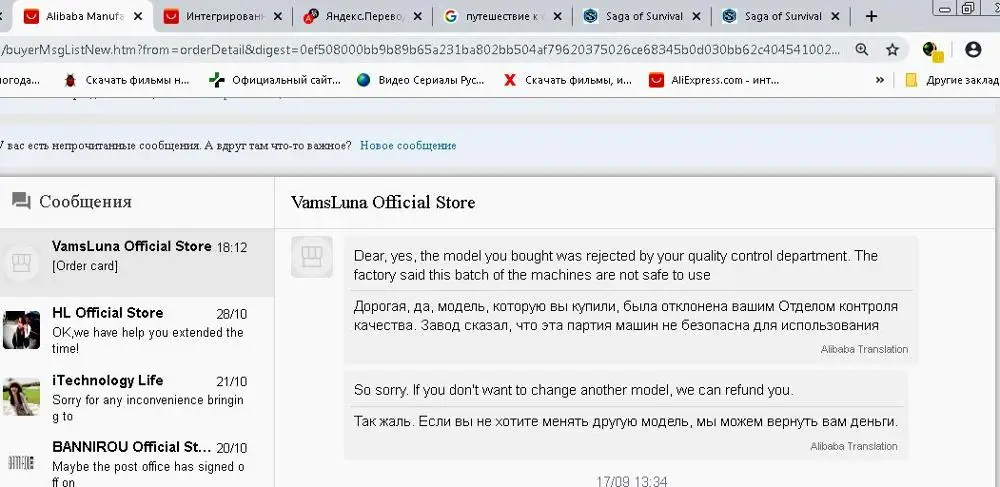Click the 28/10 date on HL row

pos(232,314)
